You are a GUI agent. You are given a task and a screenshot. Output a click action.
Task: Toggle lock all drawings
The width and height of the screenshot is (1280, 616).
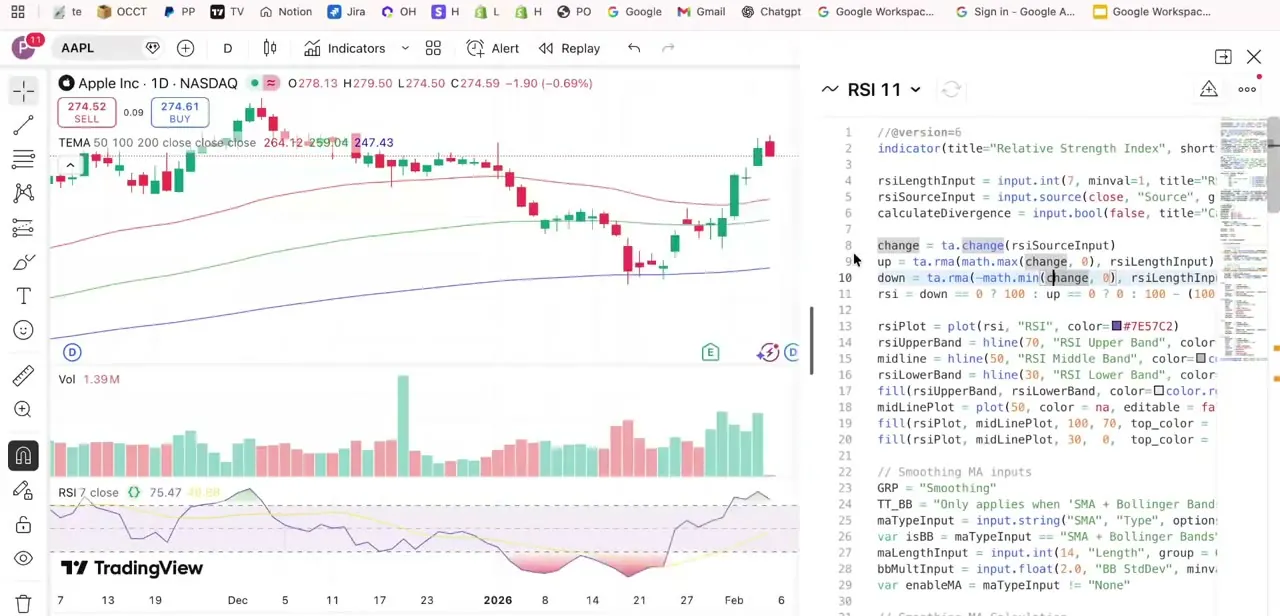coord(23,525)
